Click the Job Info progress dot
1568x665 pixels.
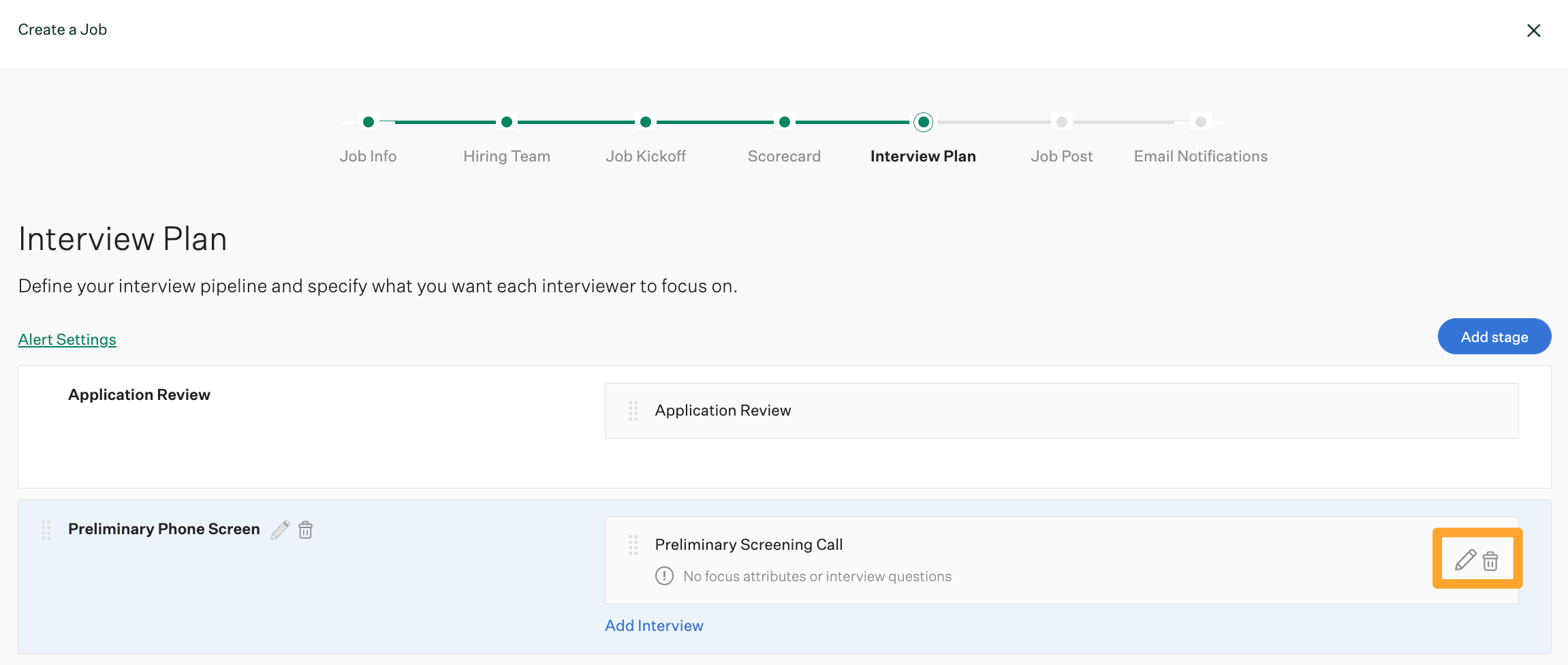pos(369,122)
